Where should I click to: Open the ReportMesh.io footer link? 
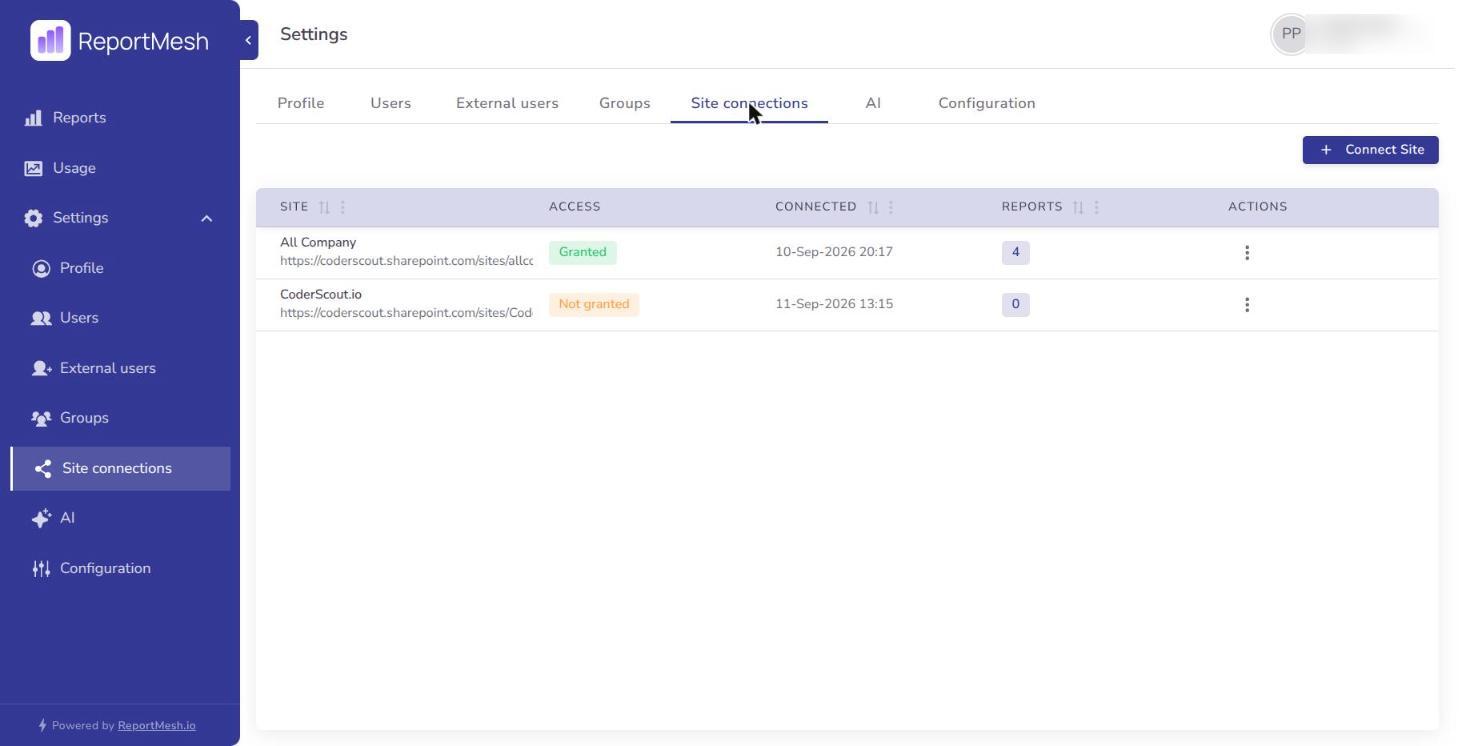point(157,726)
